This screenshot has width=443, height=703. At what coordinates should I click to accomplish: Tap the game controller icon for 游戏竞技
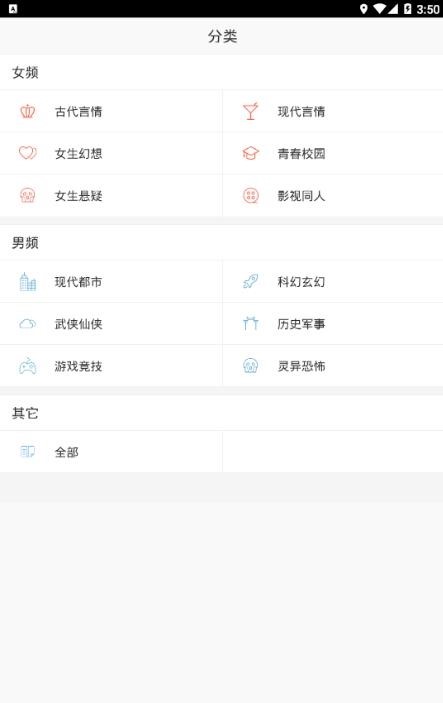(27, 366)
